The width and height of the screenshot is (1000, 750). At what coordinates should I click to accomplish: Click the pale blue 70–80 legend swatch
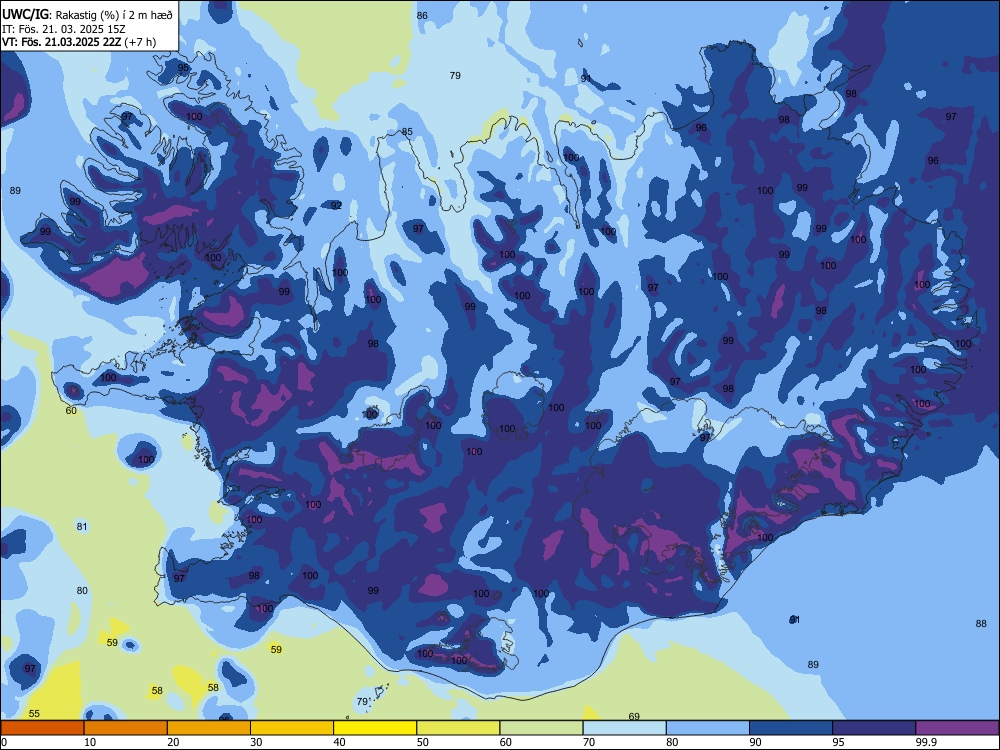tap(624, 728)
